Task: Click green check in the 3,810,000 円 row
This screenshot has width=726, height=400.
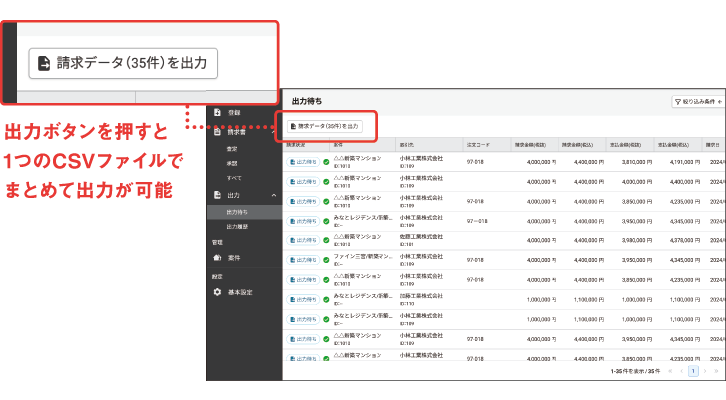Action: [326, 162]
